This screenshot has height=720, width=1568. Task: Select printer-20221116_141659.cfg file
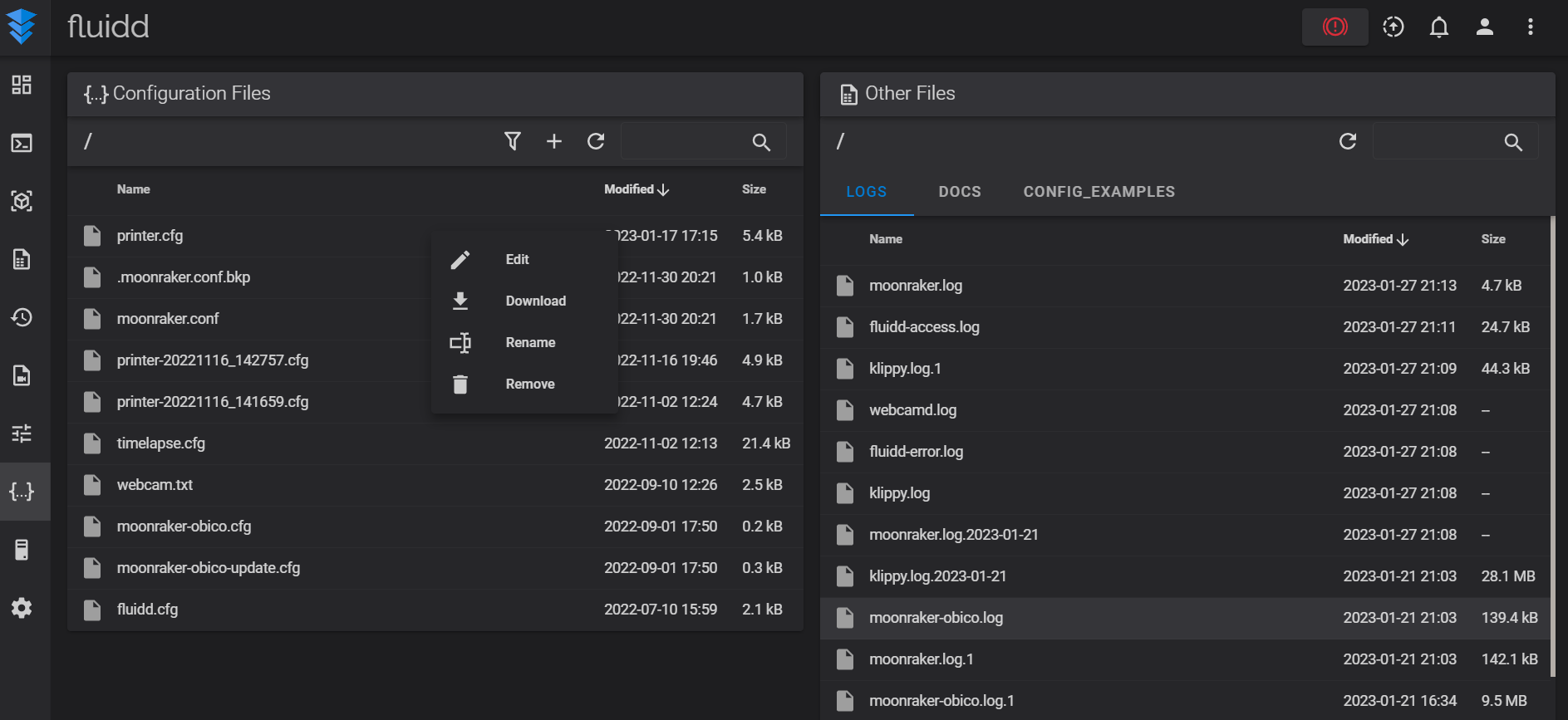click(435, 402)
